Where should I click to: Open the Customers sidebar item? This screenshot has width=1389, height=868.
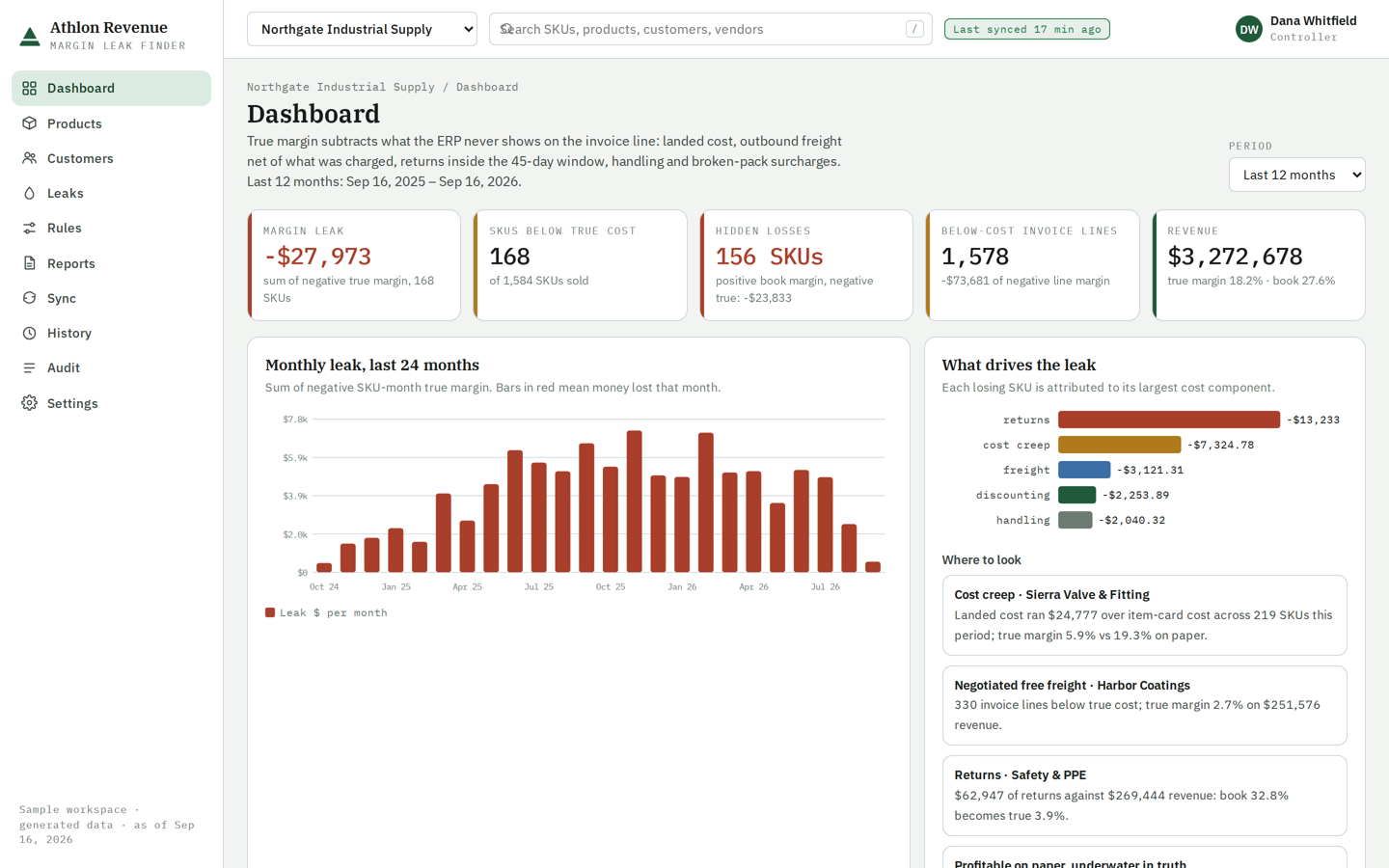coord(111,158)
